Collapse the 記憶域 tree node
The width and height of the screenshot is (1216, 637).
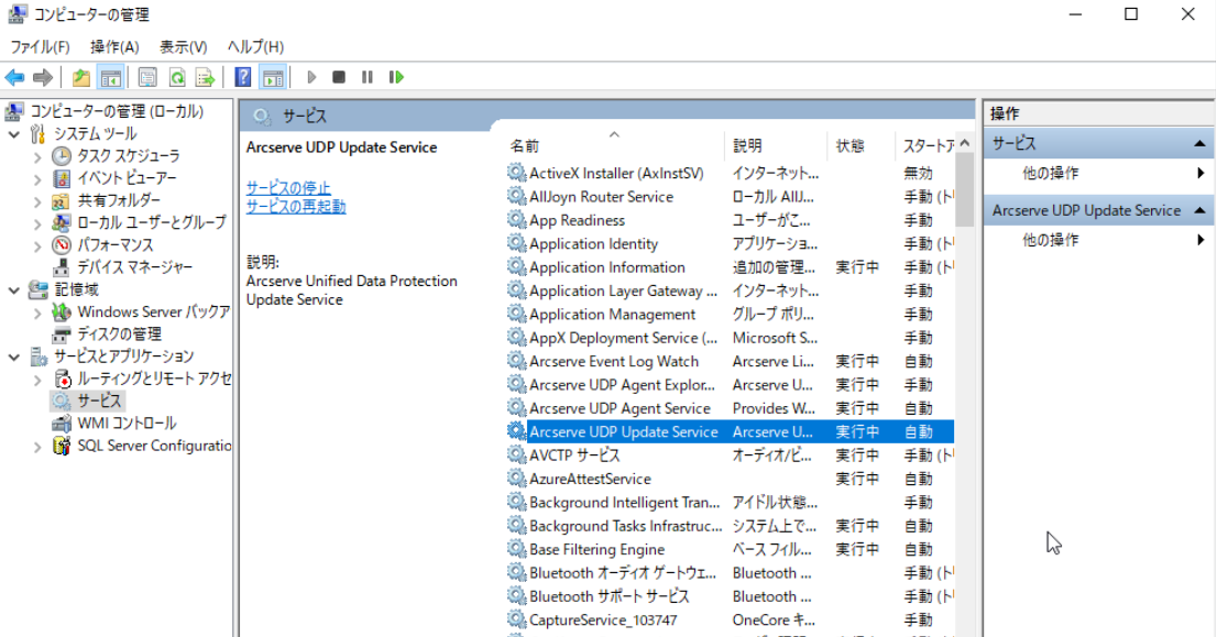(x=14, y=290)
